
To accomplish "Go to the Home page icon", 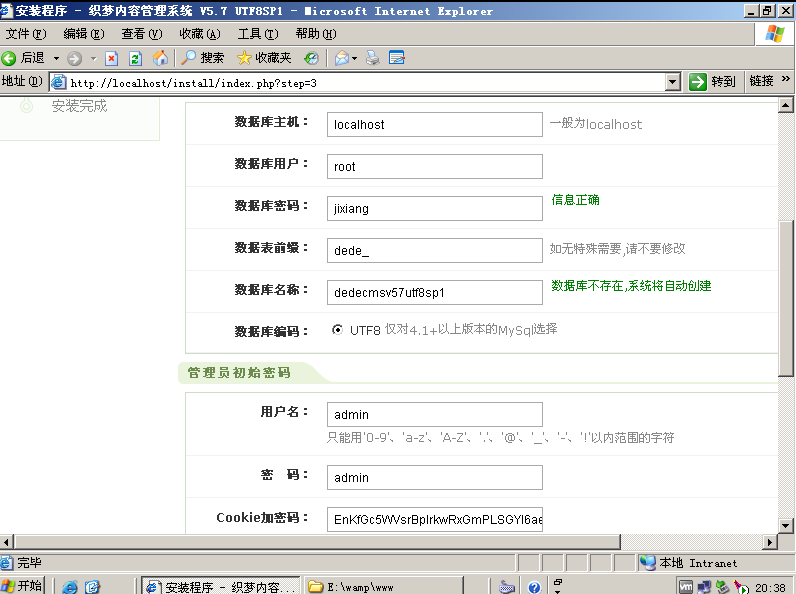I will pos(160,58).
